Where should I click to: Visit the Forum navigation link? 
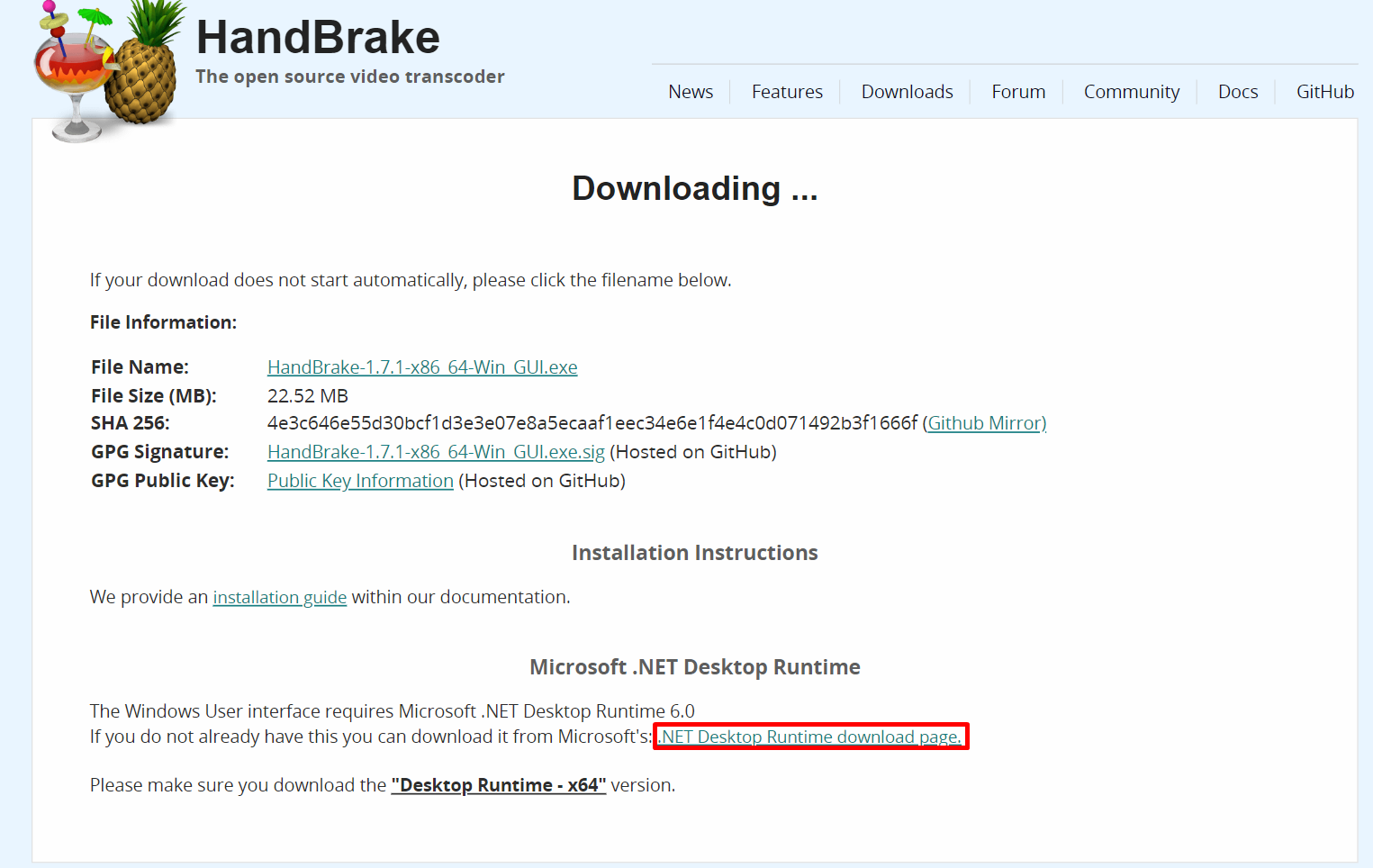click(1018, 92)
